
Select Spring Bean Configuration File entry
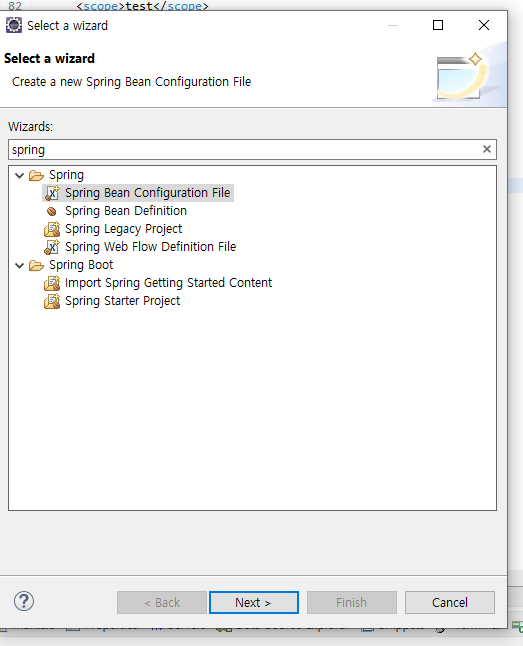coord(148,193)
